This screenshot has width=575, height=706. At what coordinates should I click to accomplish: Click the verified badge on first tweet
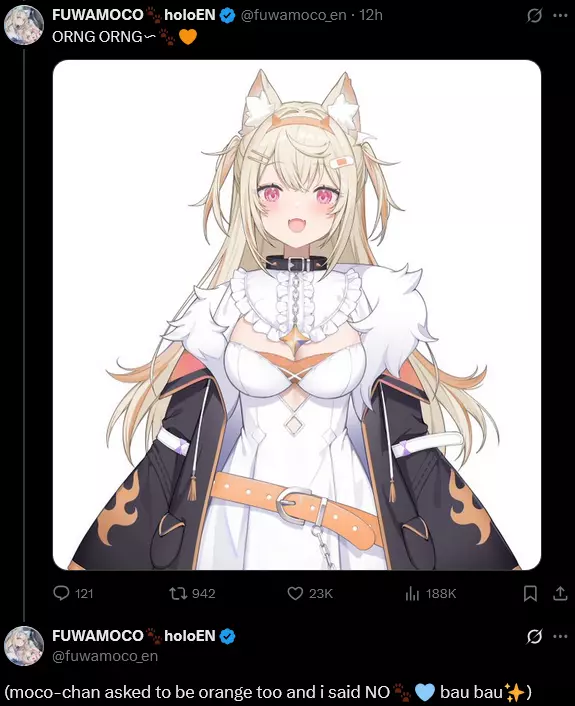pos(227,16)
